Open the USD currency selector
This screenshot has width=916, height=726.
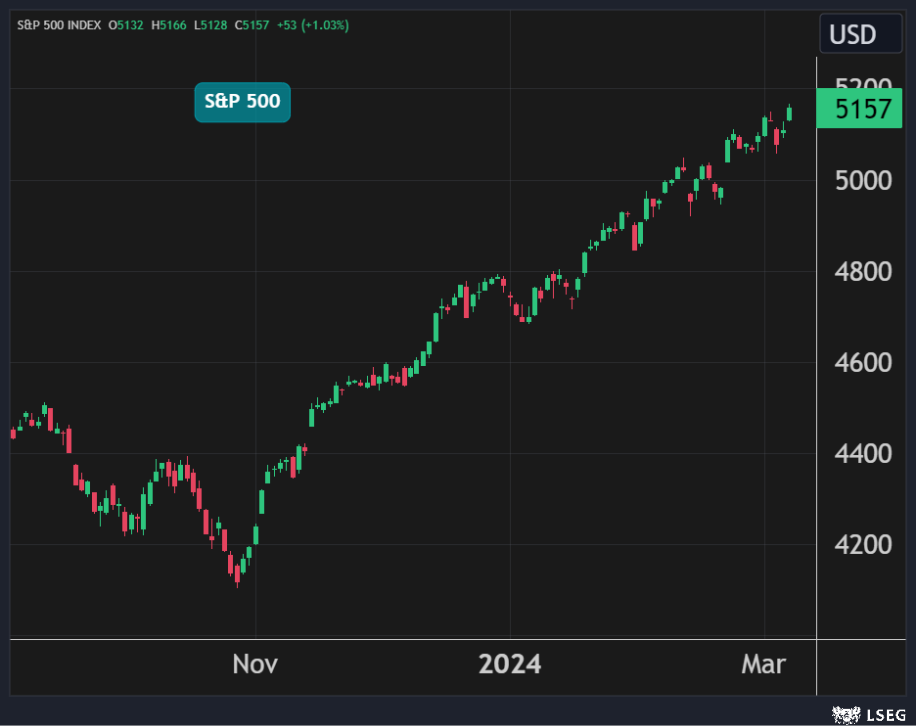pos(853,35)
